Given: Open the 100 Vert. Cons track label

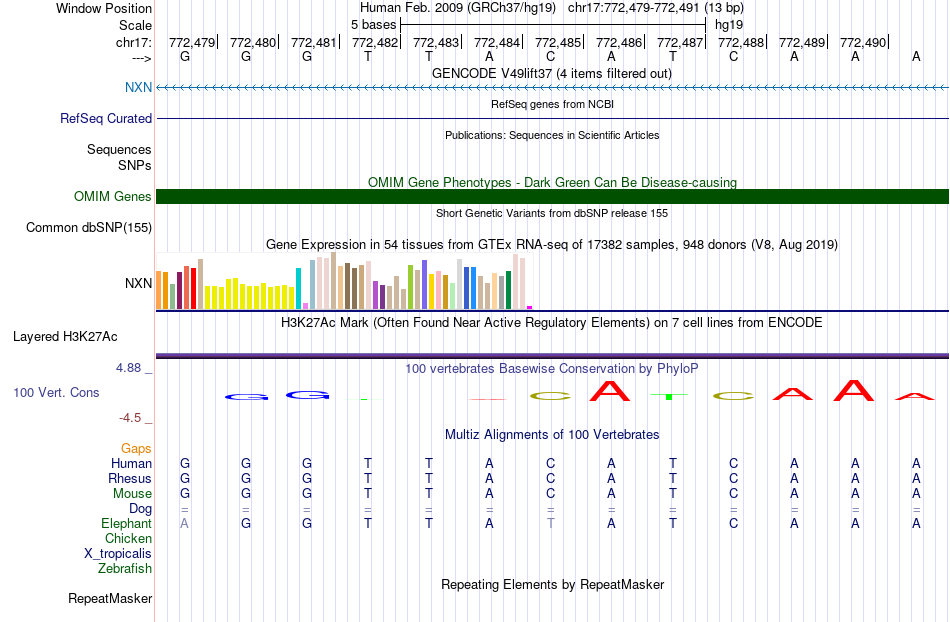Looking at the screenshot, I should 56,392.
